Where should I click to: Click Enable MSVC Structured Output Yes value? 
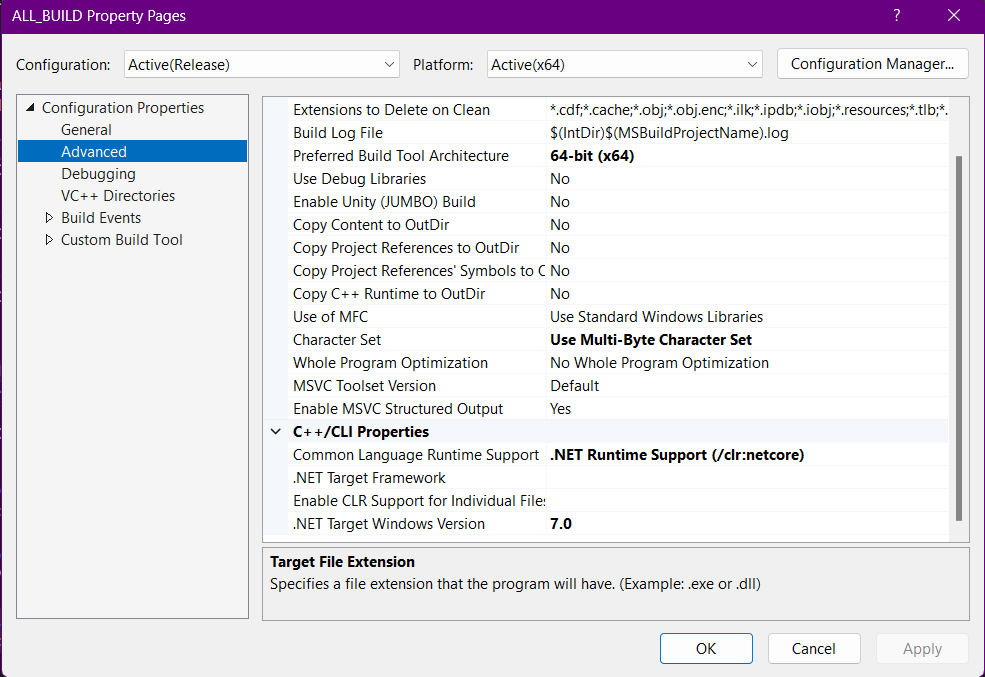[560, 409]
